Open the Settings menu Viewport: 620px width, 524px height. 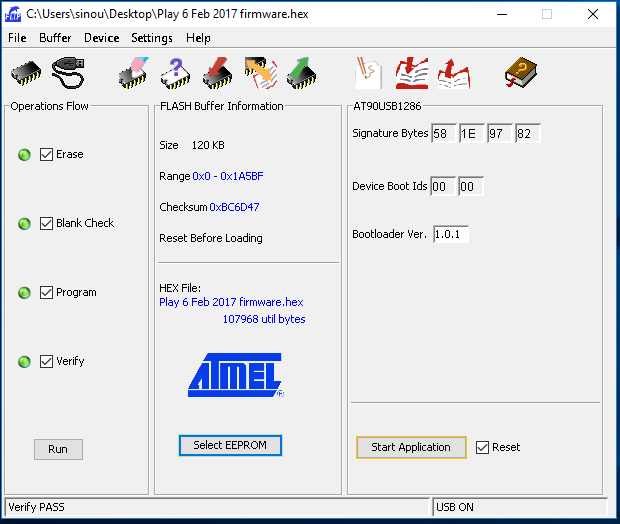(x=152, y=38)
